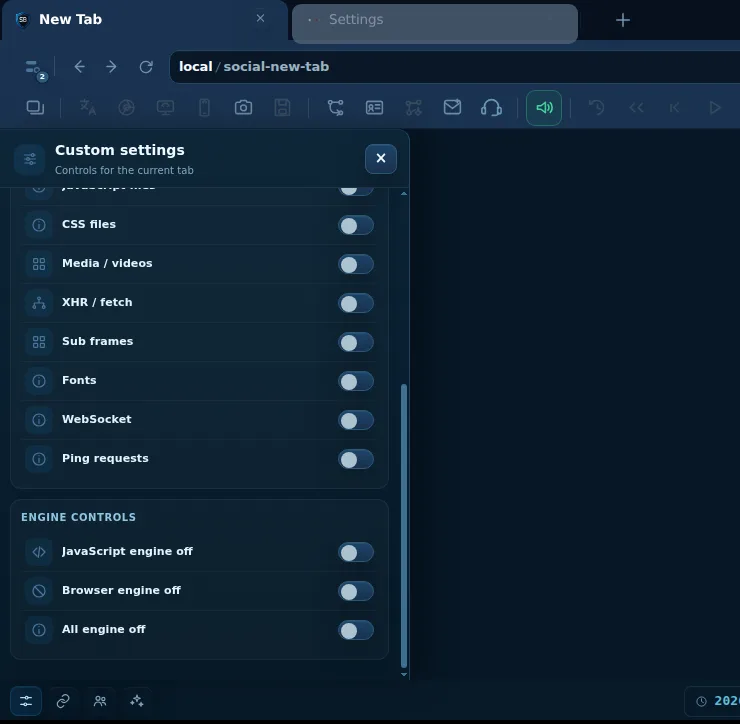Enable the Browser engine off switch
The height and width of the screenshot is (724, 740).
tap(356, 591)
